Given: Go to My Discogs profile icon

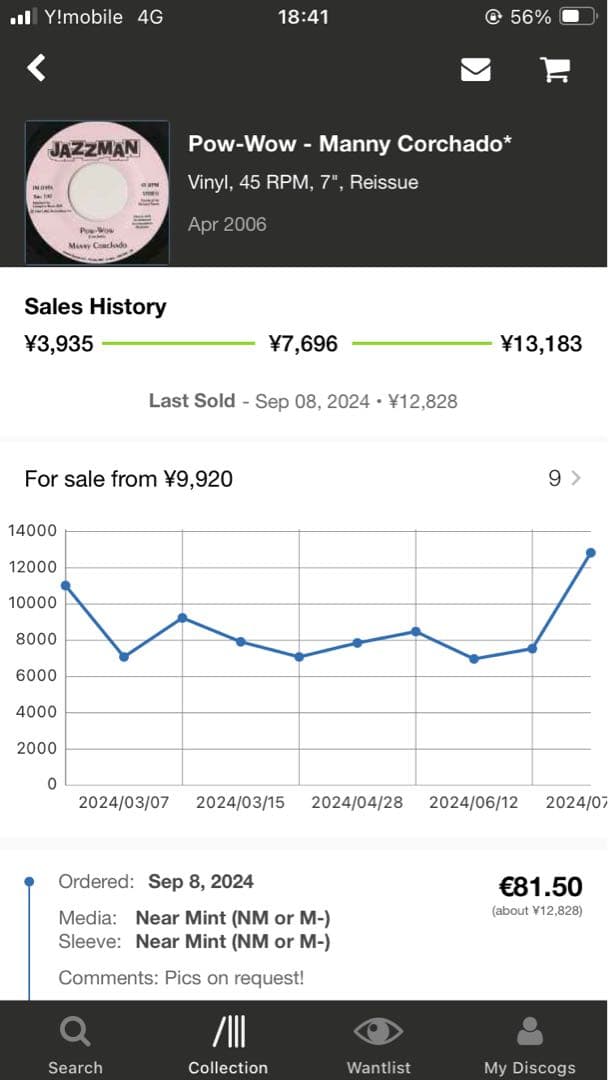Looking at the screenshot, I should click(x=530, y=1031).
